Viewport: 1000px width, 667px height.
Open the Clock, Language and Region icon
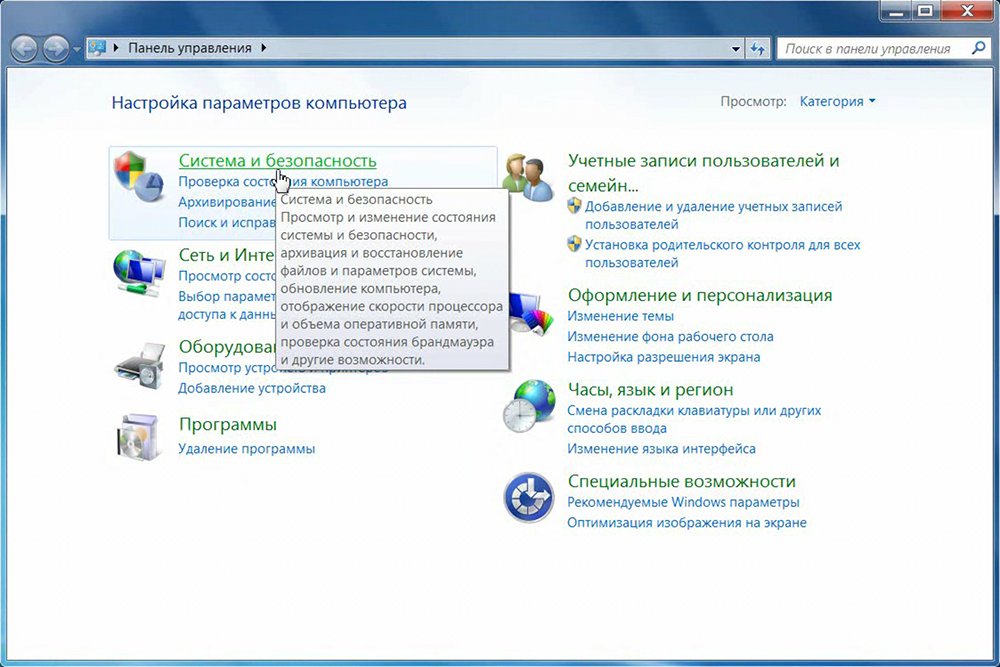pyautogui.click(x=528, y=406)
